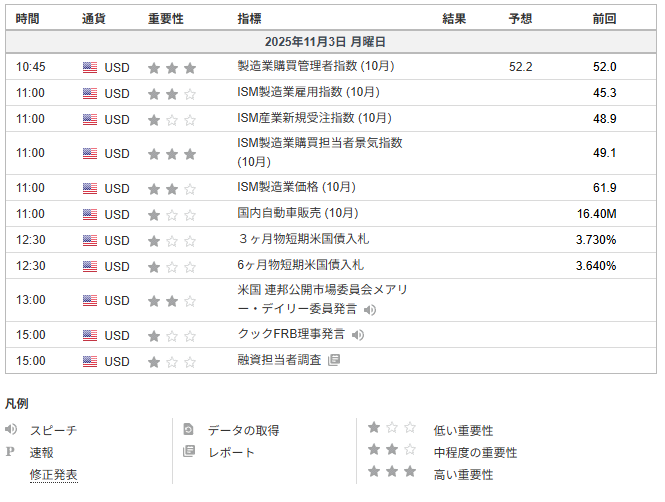The width and height of the screenshot is (665, 502).
Task: Click the 速報 P icon in the legend
Action: [12, 452]
